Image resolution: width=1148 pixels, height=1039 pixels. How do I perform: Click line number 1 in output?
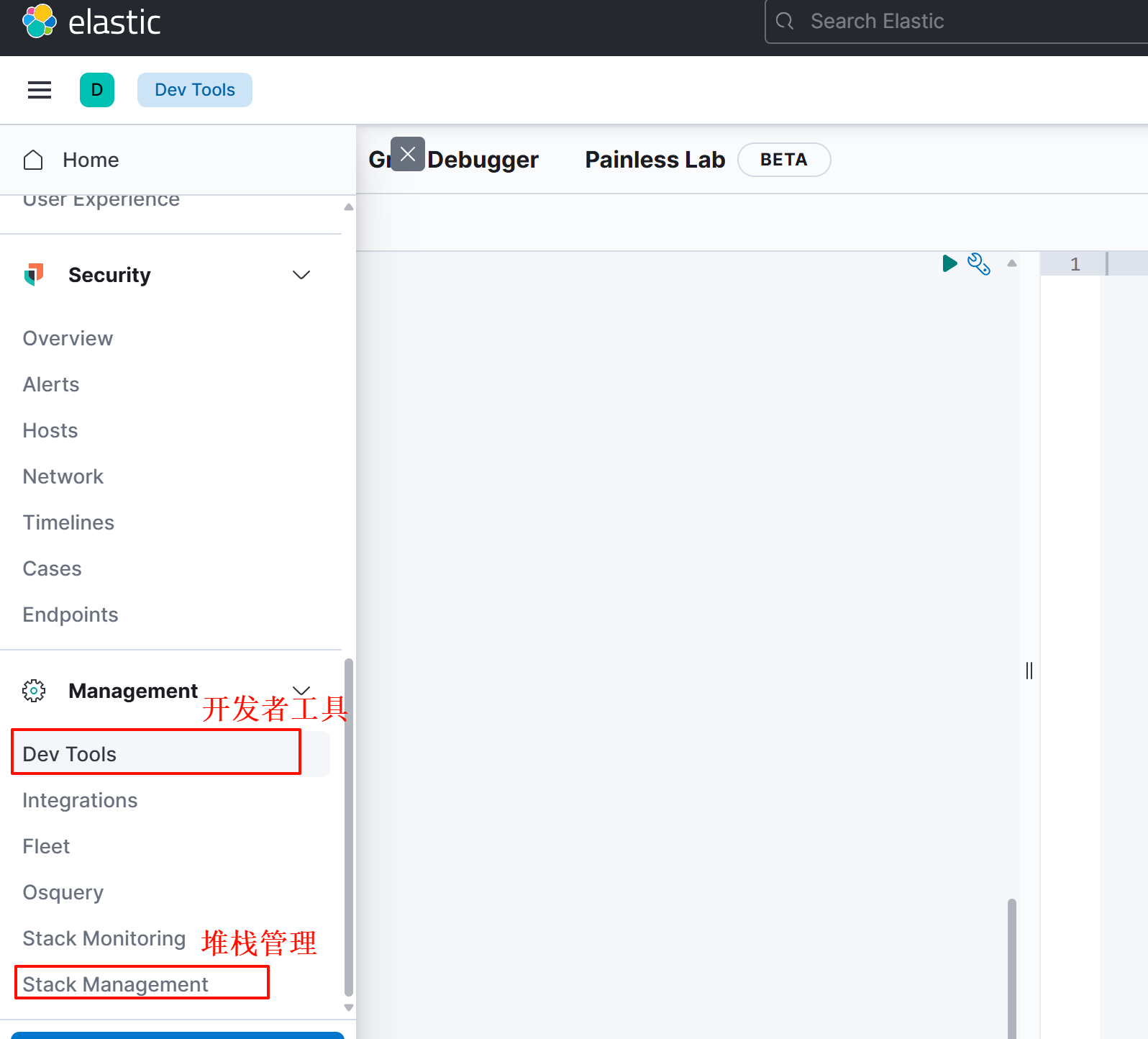pyautogui.click(x=1075, y=264)
